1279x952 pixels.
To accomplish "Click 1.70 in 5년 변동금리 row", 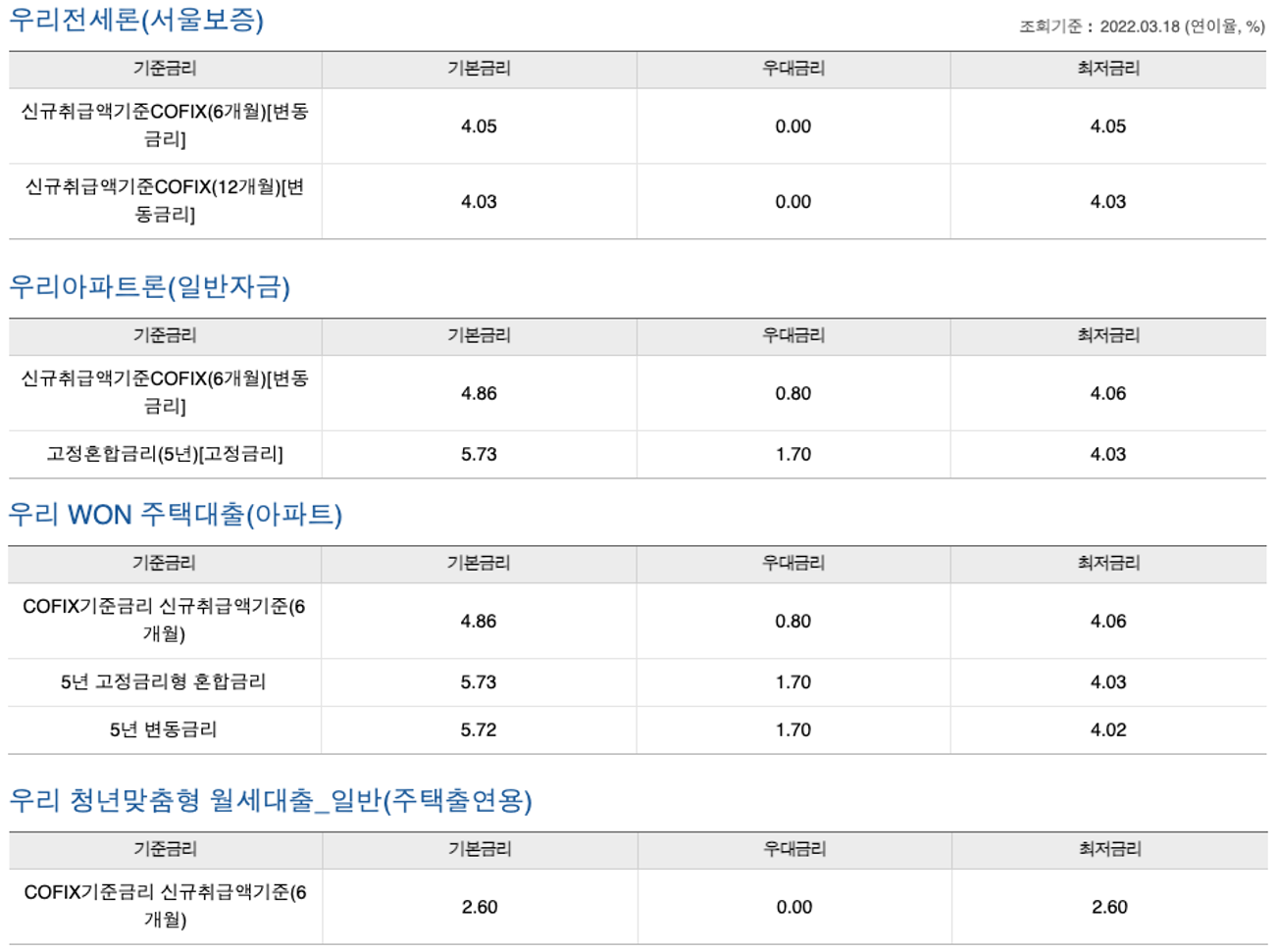I will [x=793, y=729].
